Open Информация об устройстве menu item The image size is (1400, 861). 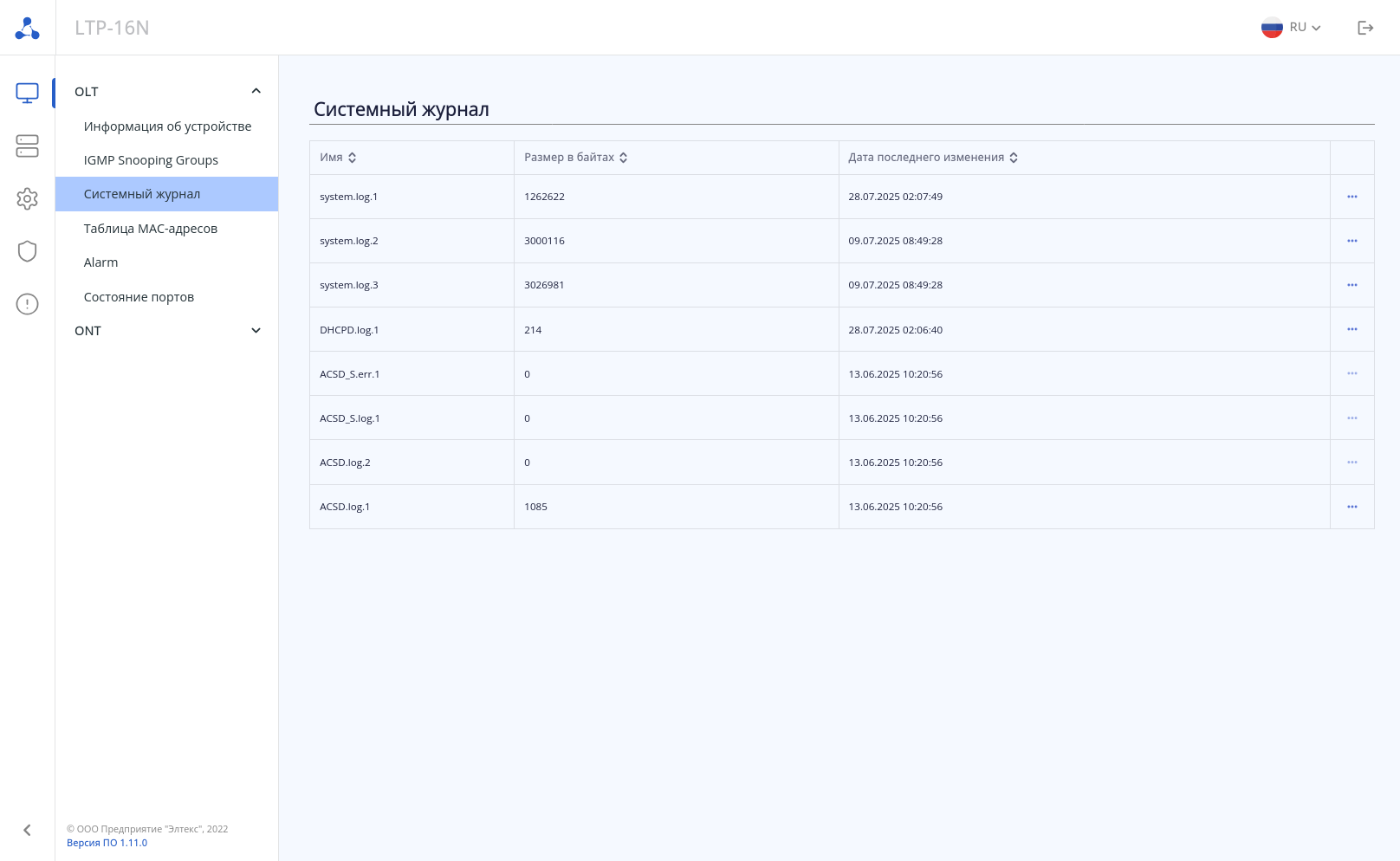(x=167, y=126)
